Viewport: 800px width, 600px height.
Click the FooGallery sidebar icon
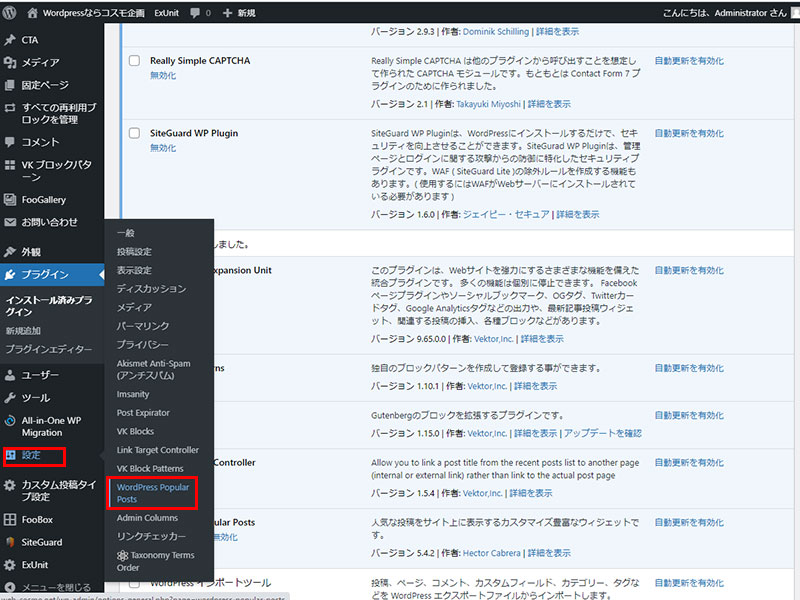point(10,200)
